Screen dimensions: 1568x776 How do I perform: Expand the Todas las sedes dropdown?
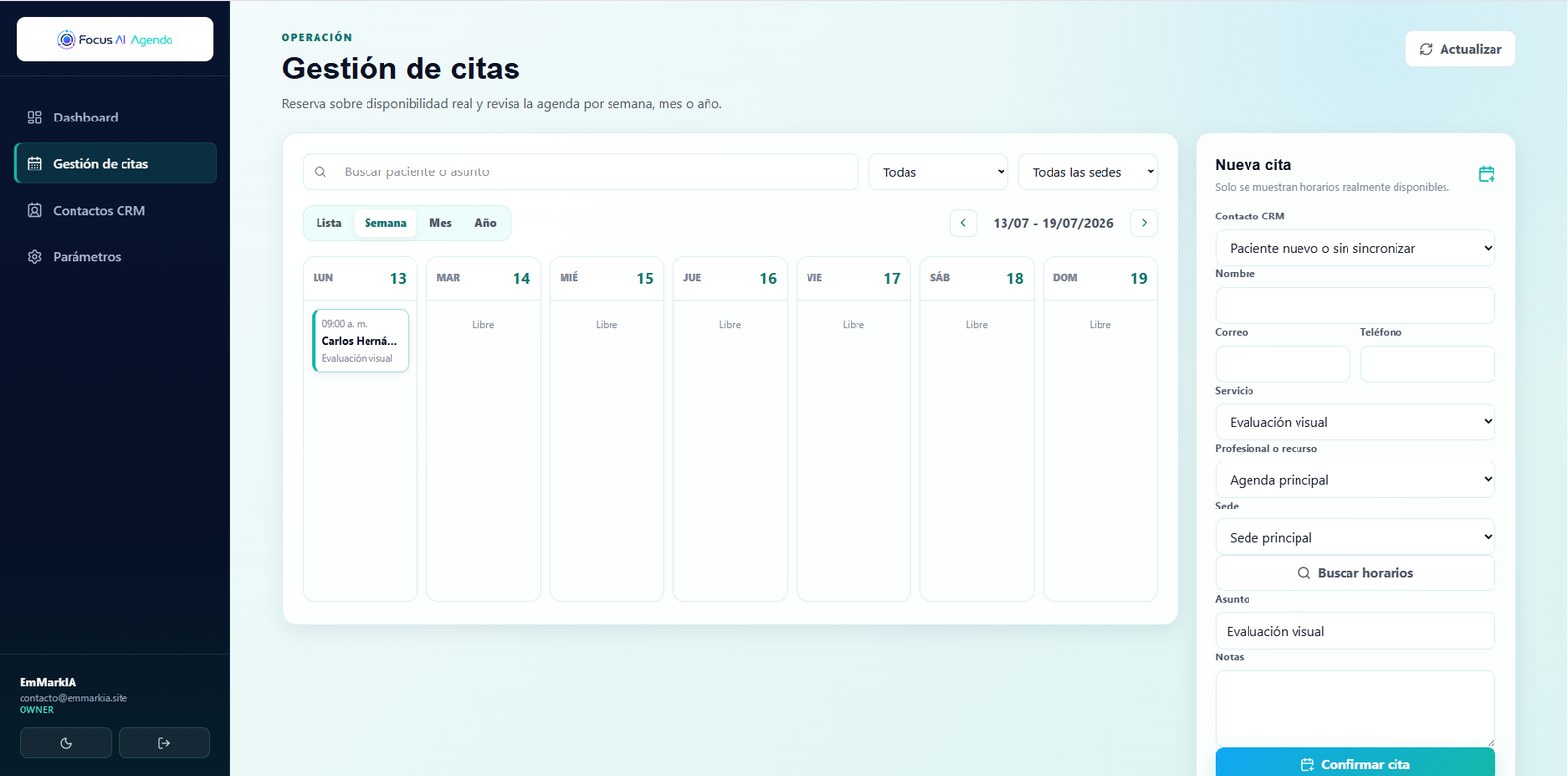point(1088,171)
